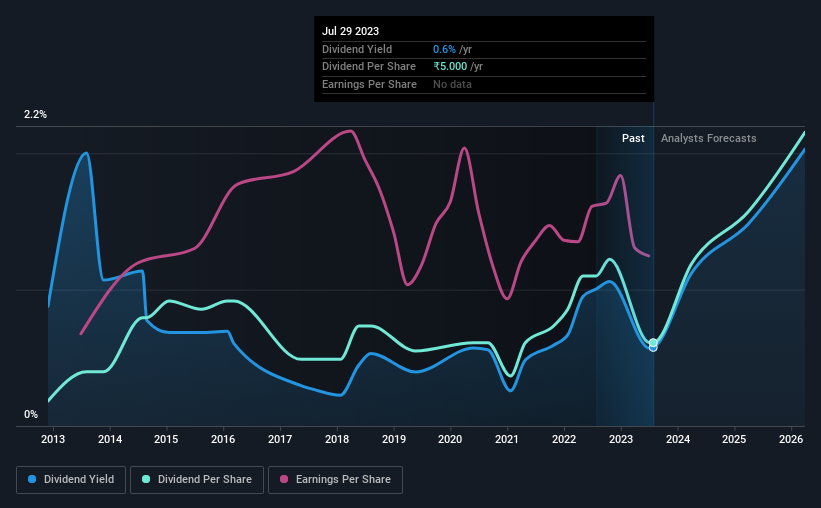This screenshot has height=508, width=821.
Task: Toggle the Earnings Per Share legend button
Action: click(336, 480)
